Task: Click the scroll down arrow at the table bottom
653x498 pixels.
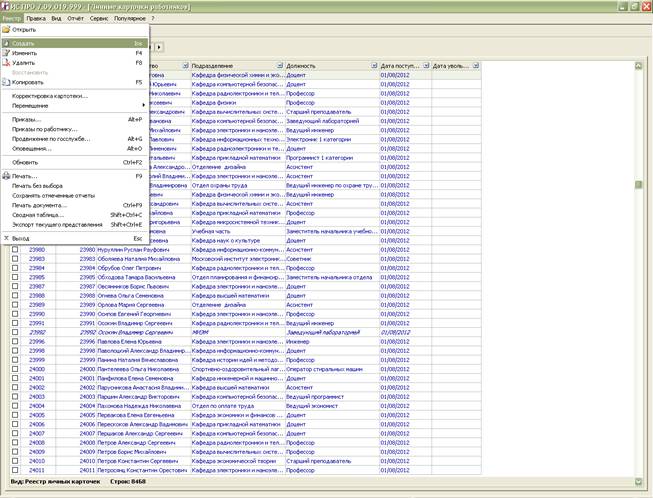Action: coord(638,482)
